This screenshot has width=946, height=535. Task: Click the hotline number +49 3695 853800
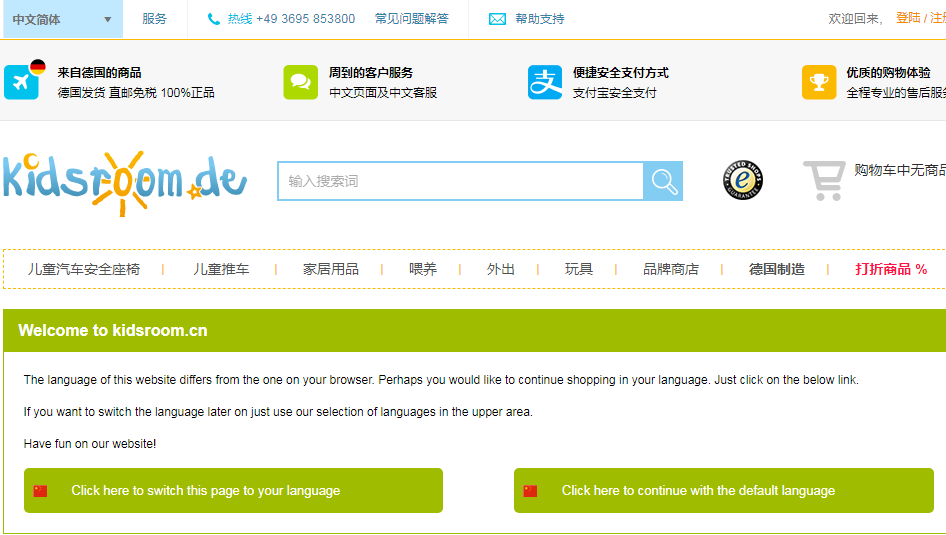coord(305,19)
